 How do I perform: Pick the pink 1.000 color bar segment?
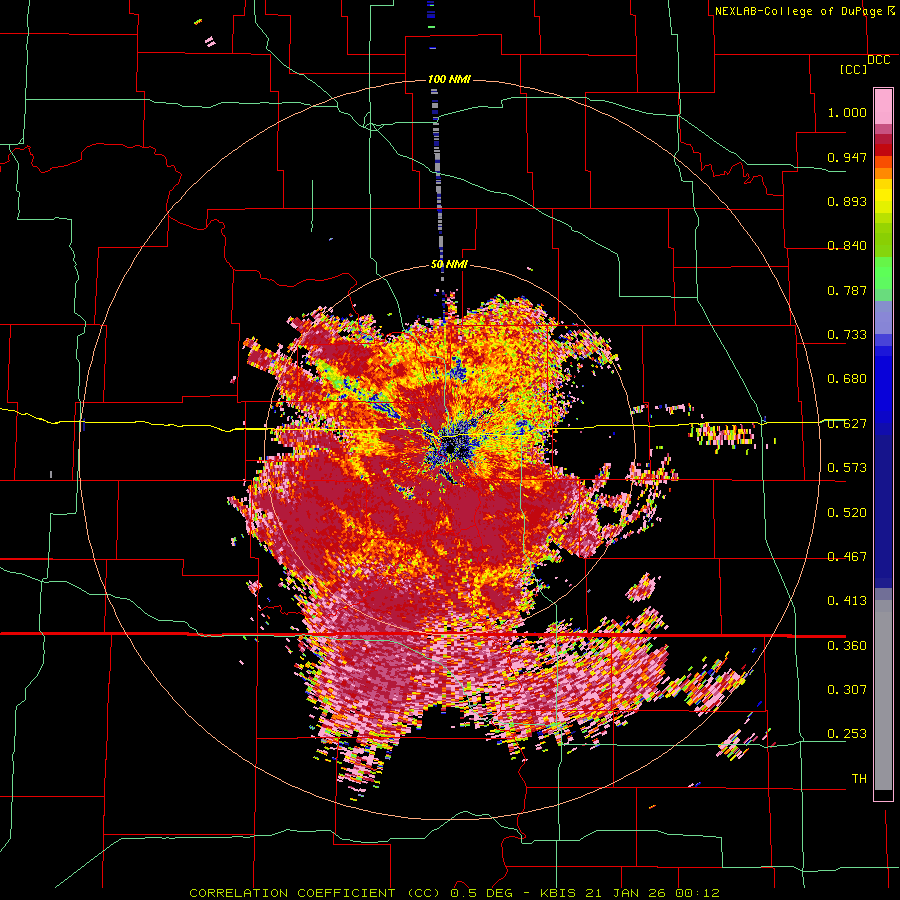click(883, 107)
